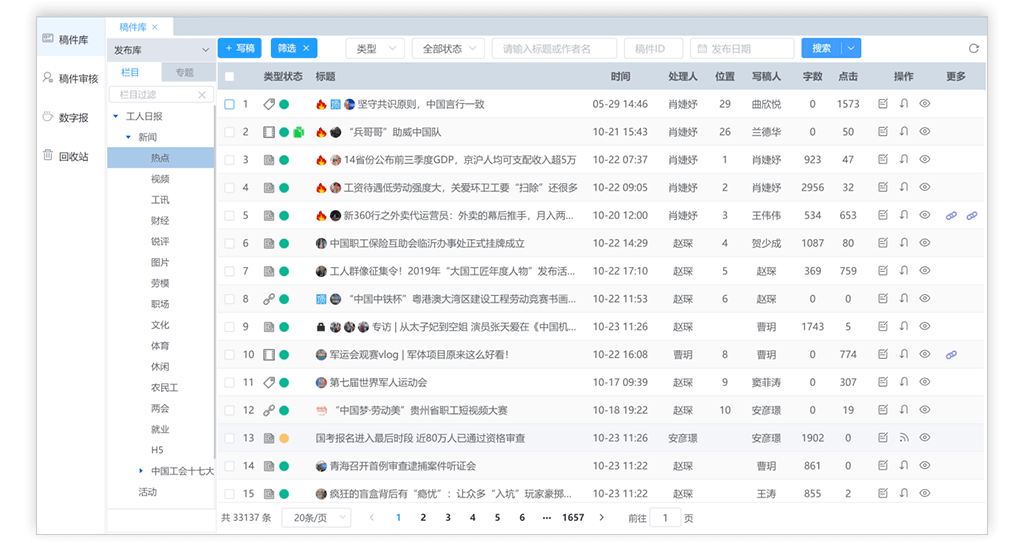This screenshot has width=1024, height=543.
Task: Click the publish feed icon in row 13
Action: click(x=904, y=438)
